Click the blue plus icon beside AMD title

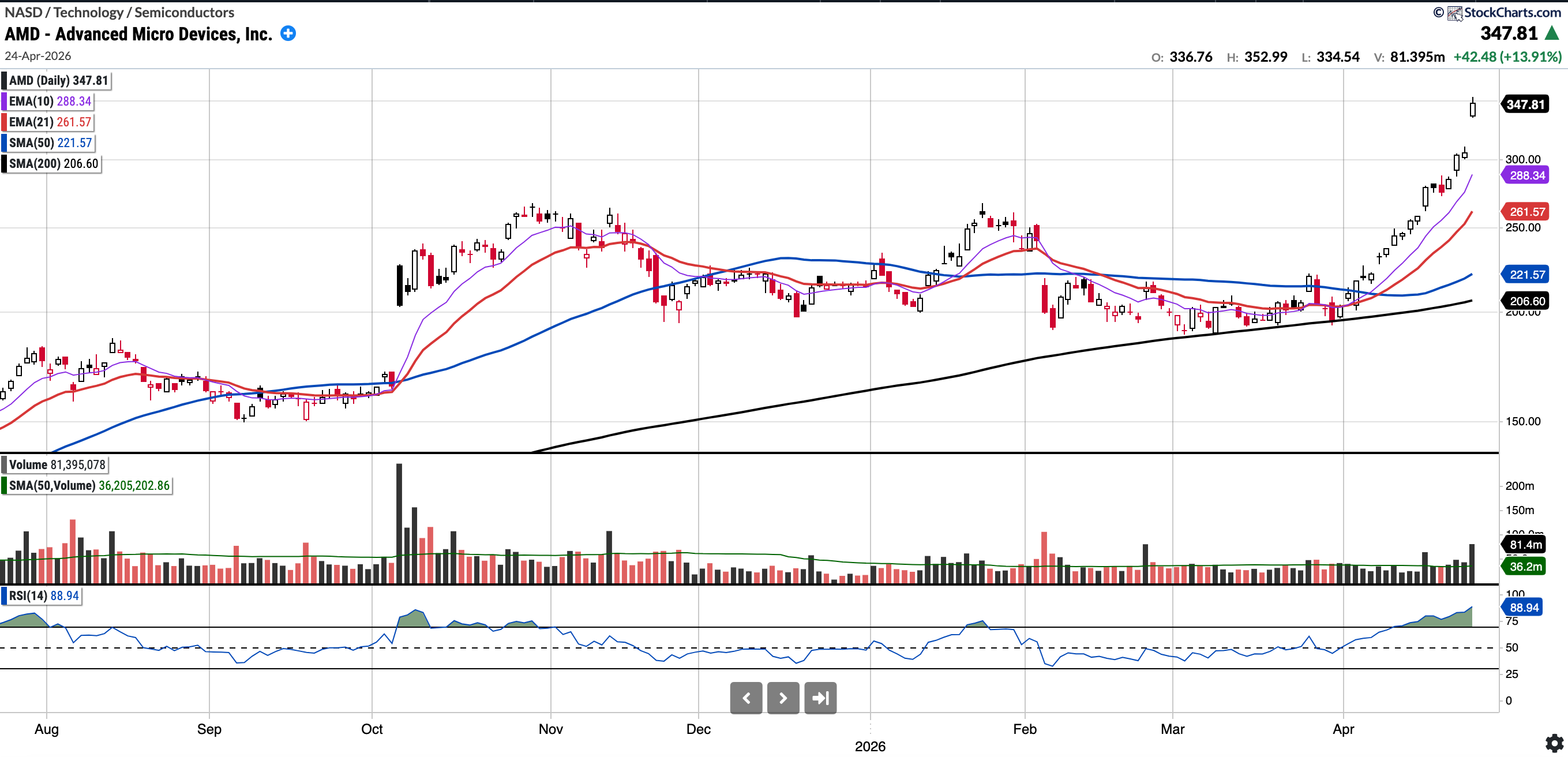pos(288,33)
